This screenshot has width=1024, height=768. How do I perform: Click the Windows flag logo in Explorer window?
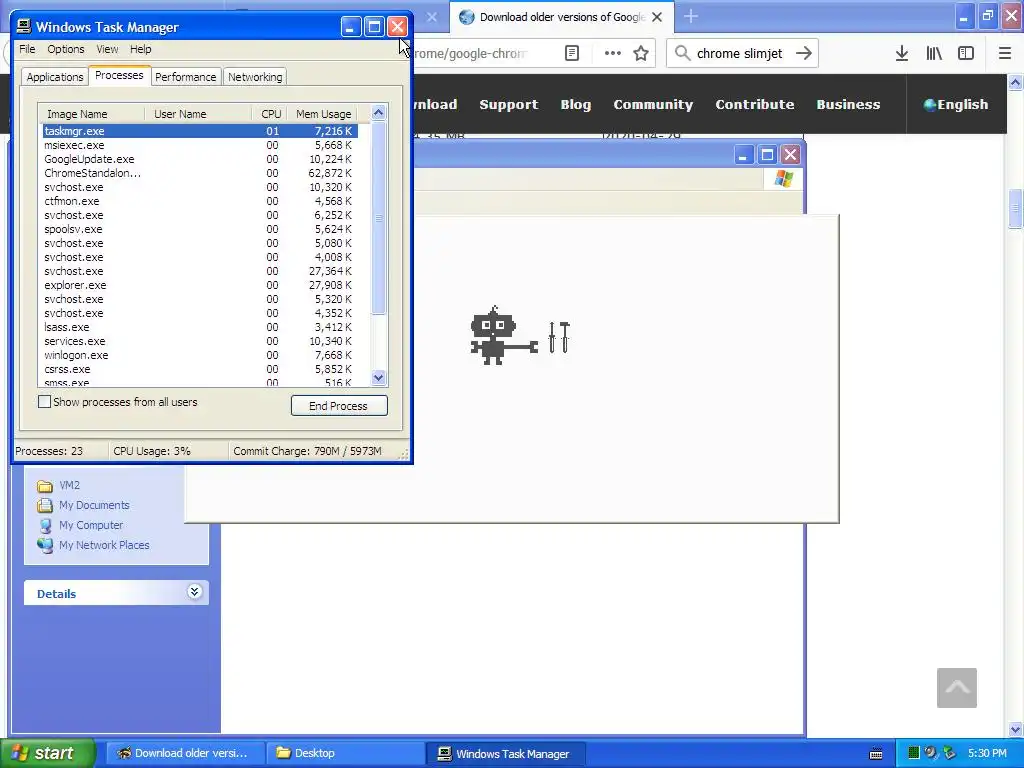[784, 178]
